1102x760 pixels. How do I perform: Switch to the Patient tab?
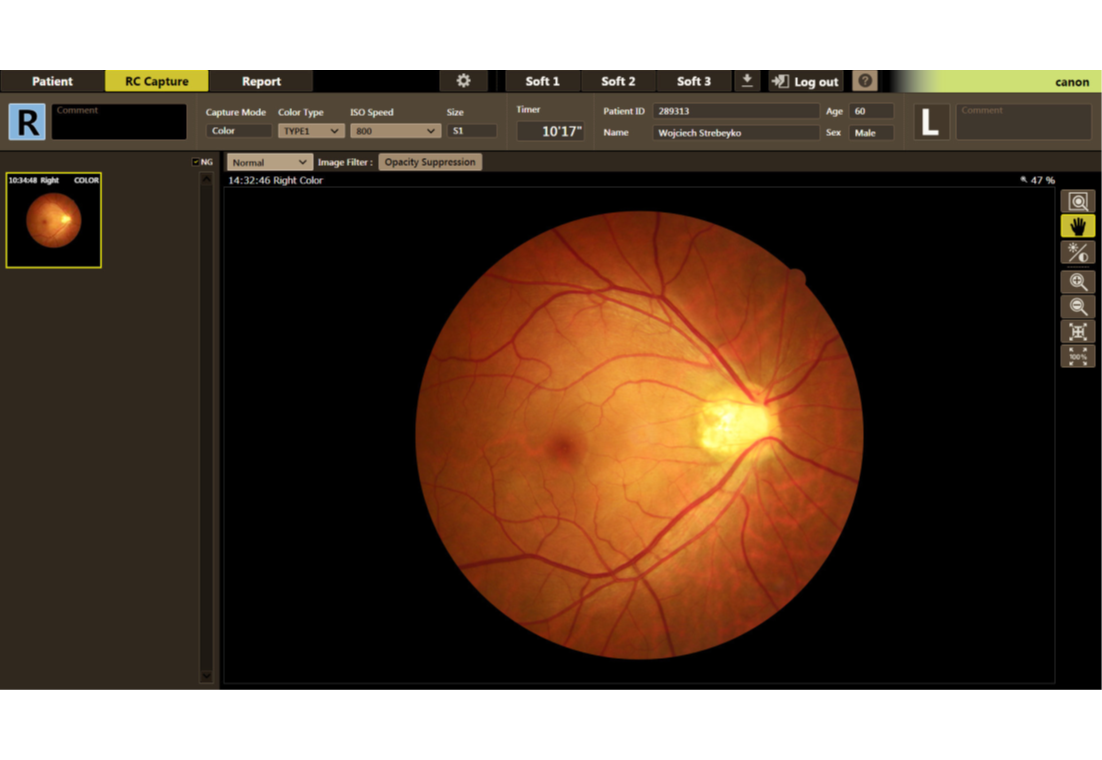pyautogui.click(x=52, y=81)
